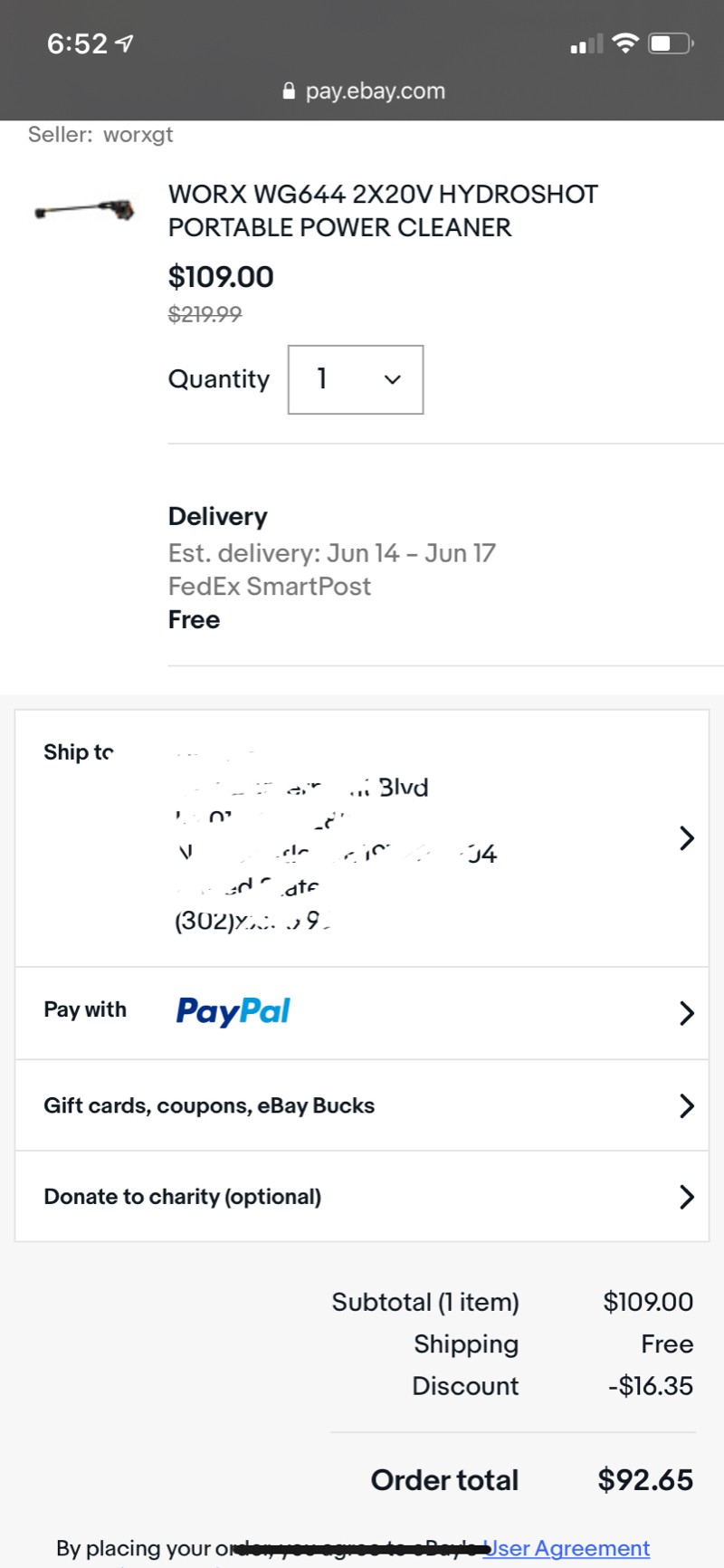Image resolution: width=724 pixels, height=1568 pixels.
Task: Open the Pay with chevron arrow
Action: click(687, 1013)
